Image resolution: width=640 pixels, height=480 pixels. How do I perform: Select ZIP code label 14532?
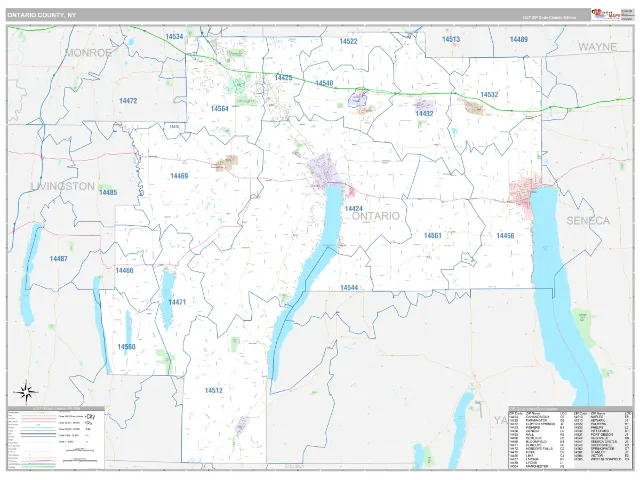pos(489,95)
